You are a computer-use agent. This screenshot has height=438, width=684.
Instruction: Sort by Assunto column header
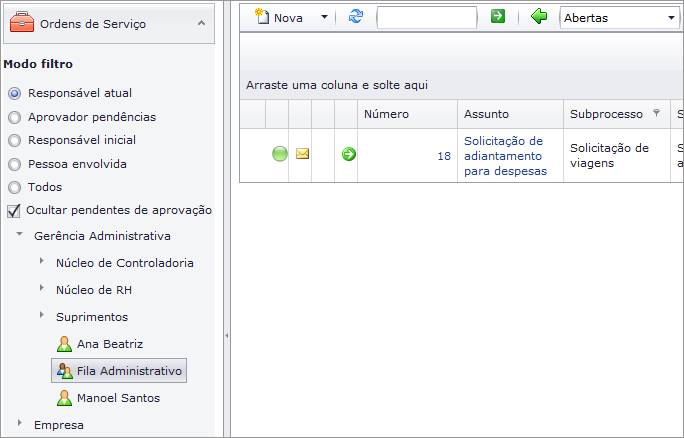tap(486, 114)
